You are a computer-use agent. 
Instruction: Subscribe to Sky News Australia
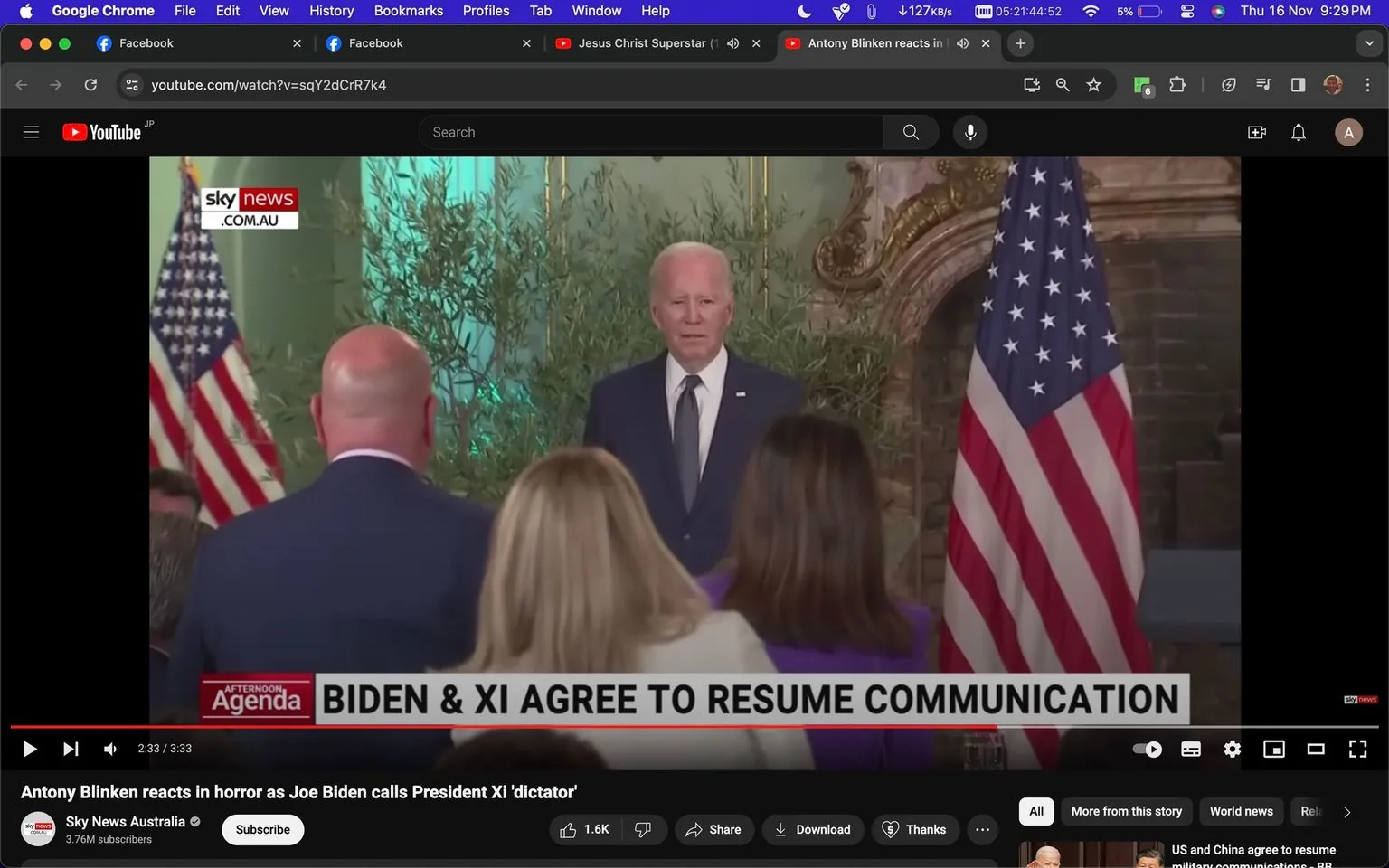point(262,829)
